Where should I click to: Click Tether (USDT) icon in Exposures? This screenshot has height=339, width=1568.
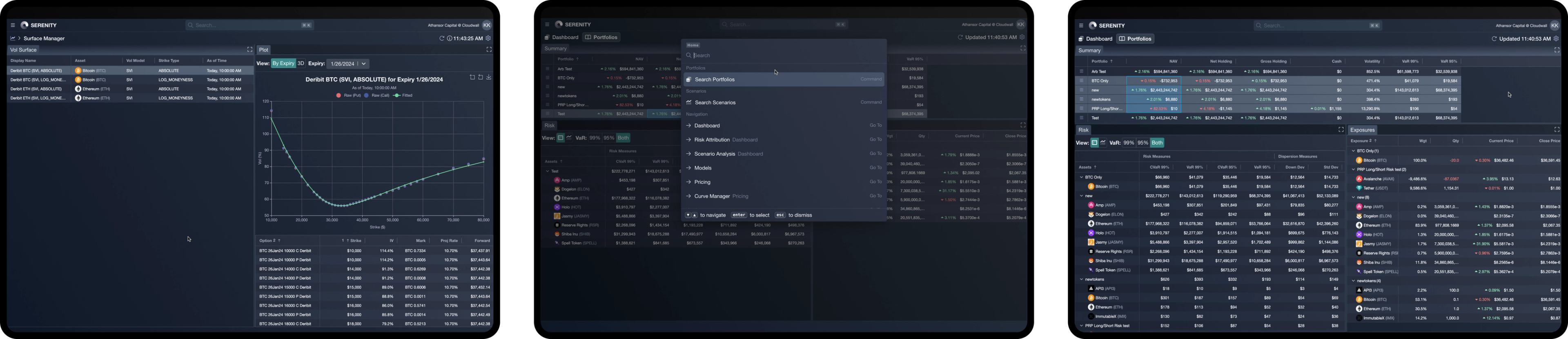[x=1359, y=188]
